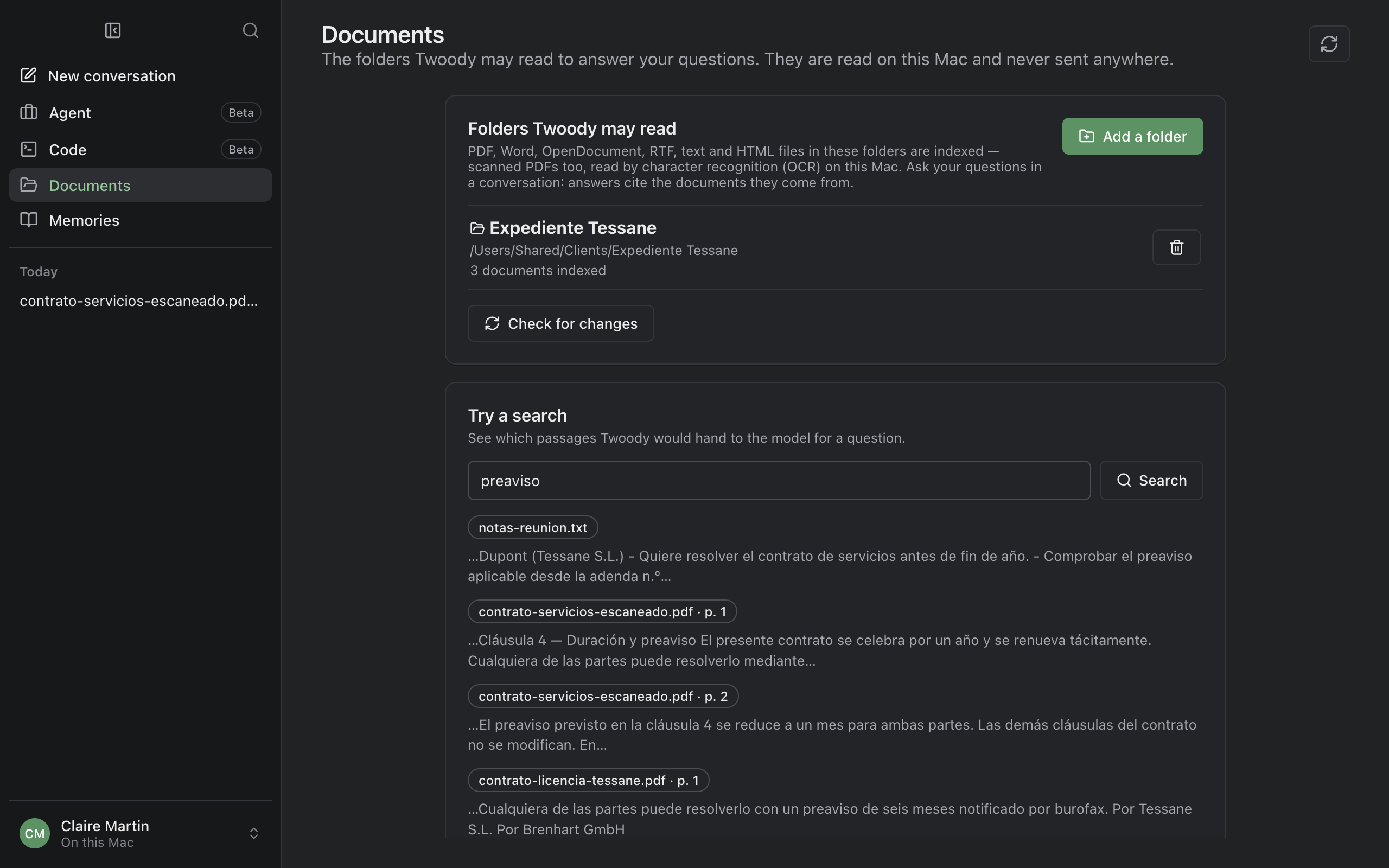Open sidebar search magnifier icon

point(250,30)
